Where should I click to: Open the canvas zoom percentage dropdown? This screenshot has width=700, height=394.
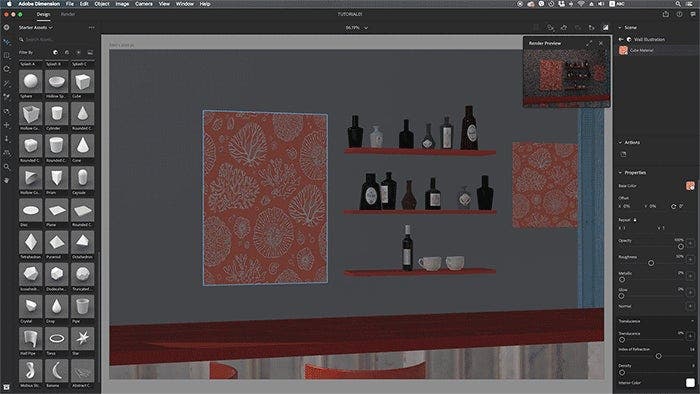click(x=356, y=28)
